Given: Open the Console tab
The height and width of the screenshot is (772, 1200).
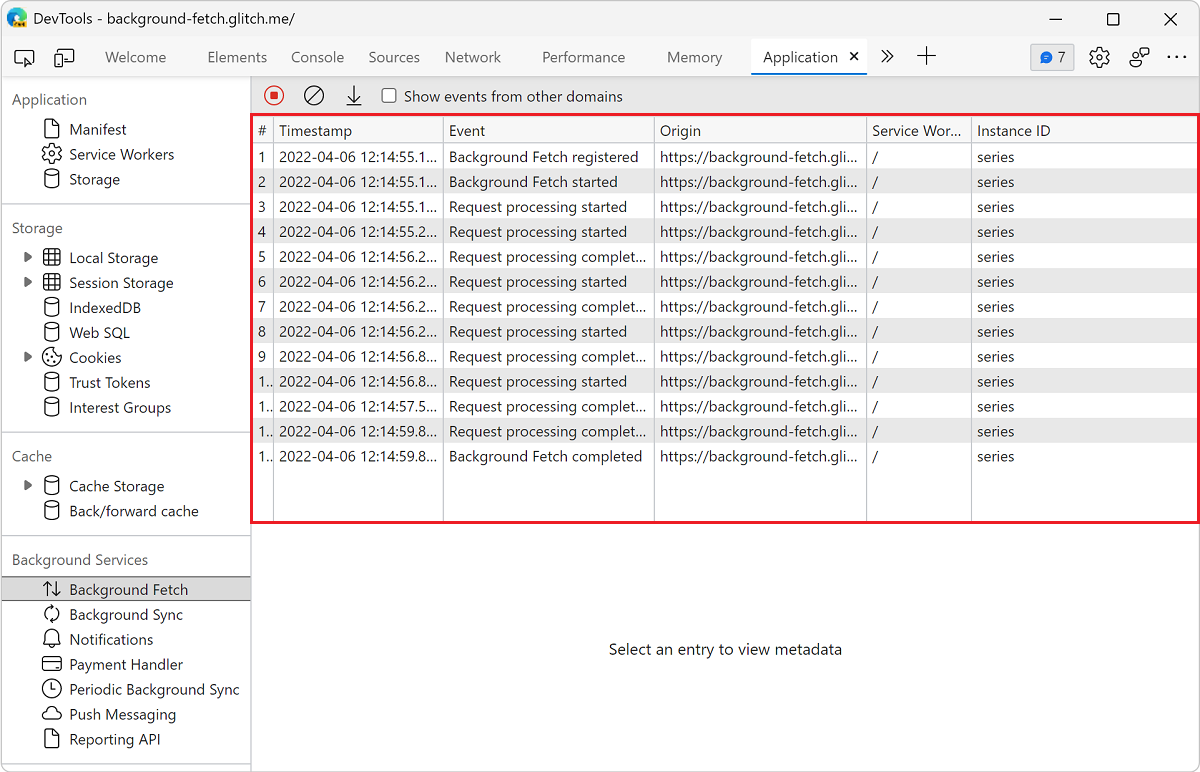Looking at the screenshot, I should point(317,57).
